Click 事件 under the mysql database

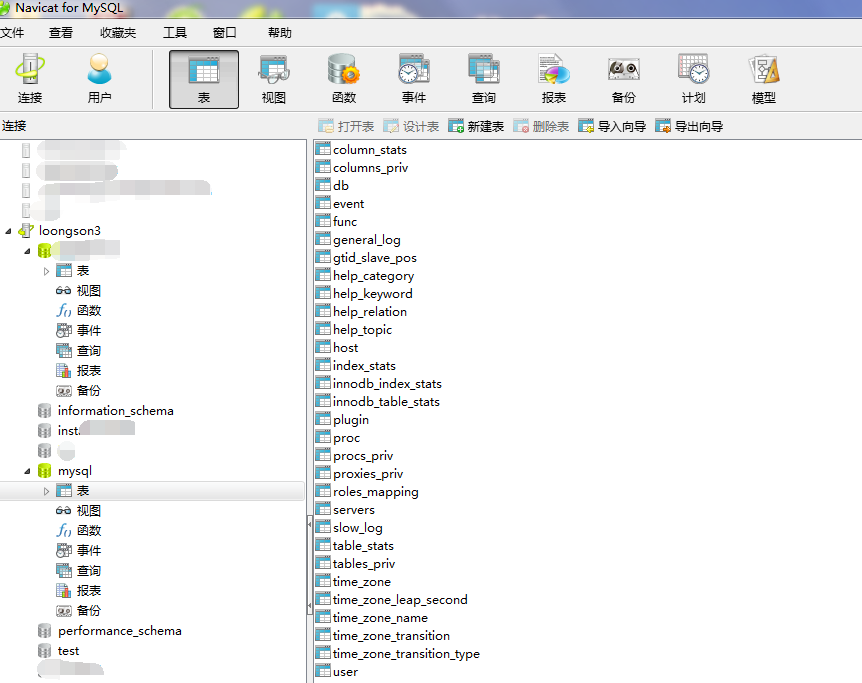coord(89,550)
